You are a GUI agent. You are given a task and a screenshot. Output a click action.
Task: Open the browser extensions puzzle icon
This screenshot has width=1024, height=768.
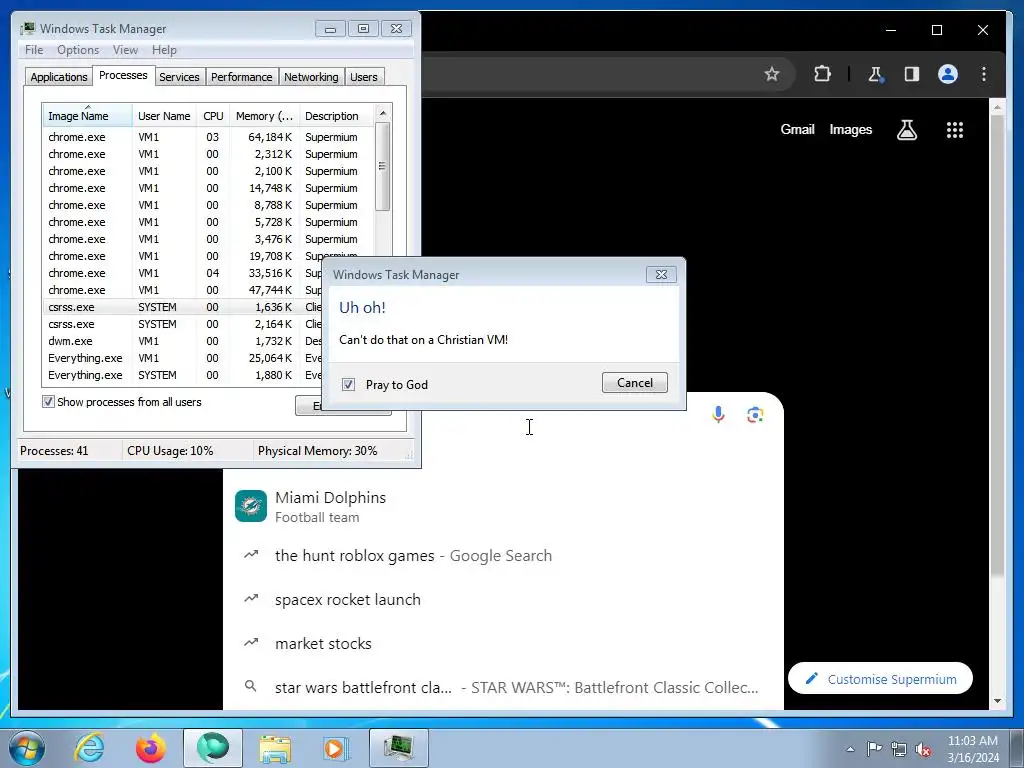coord(822,74)
